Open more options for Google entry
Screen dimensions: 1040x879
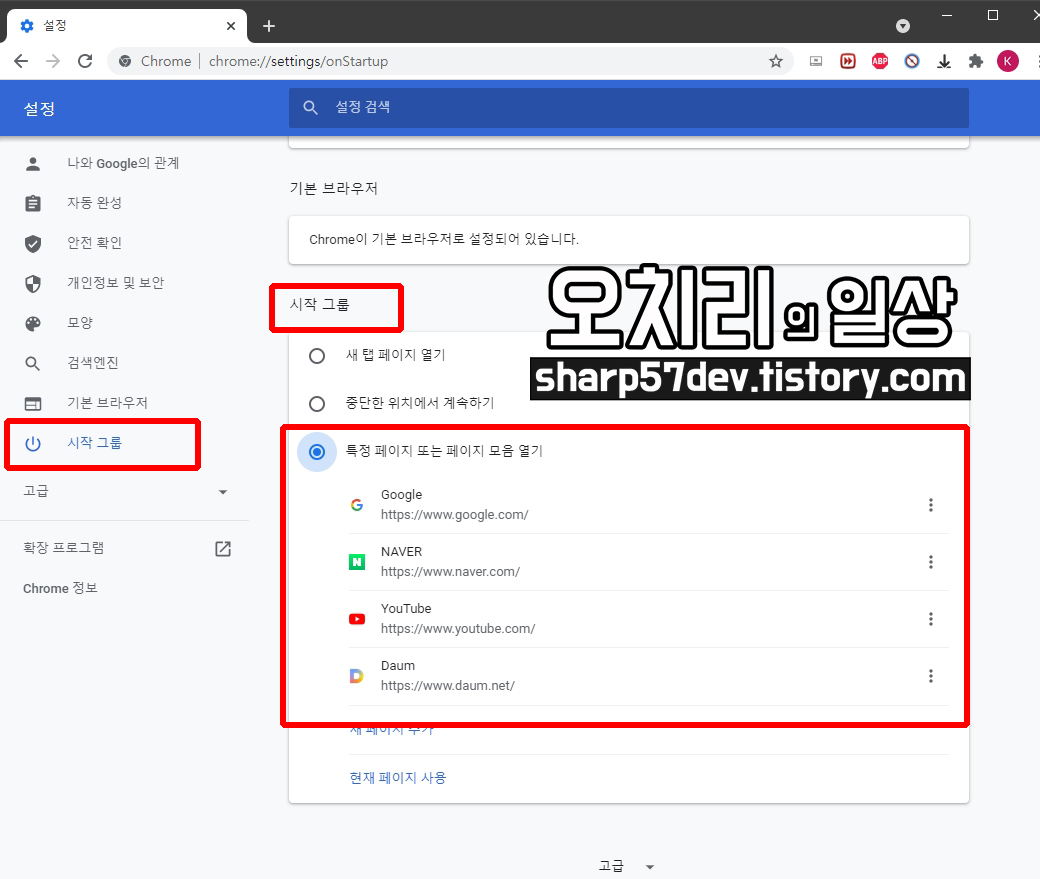931,505
